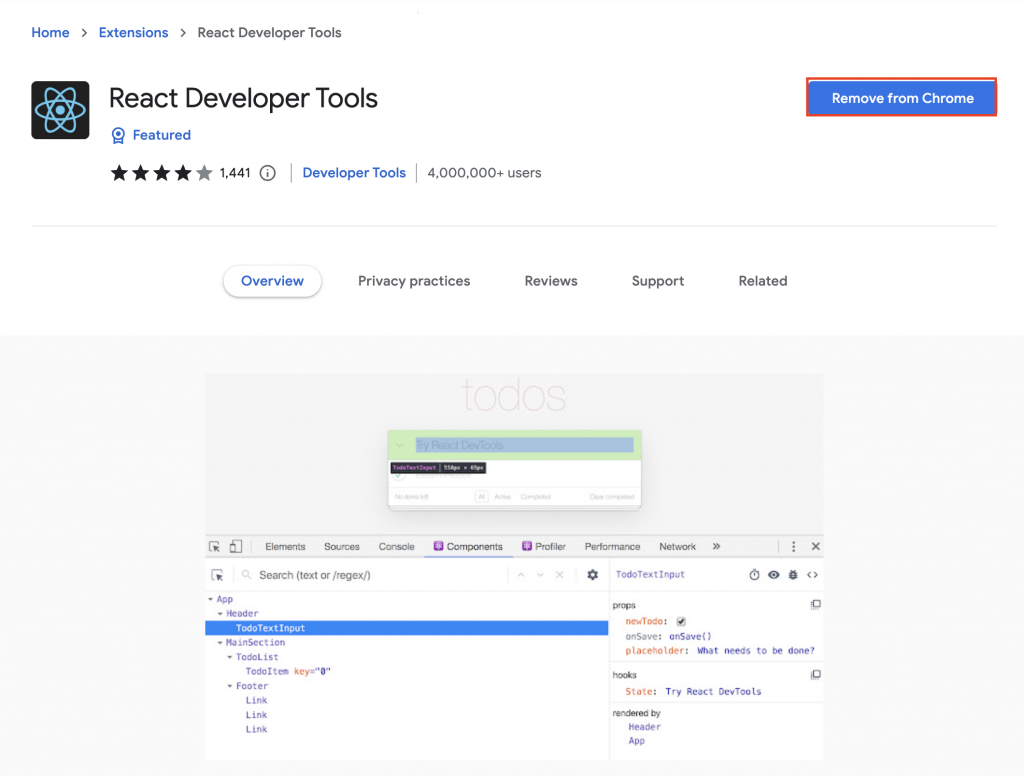View source with the angle brackets icon
The width and height of the screenshot is (1024, 776).
812,575
